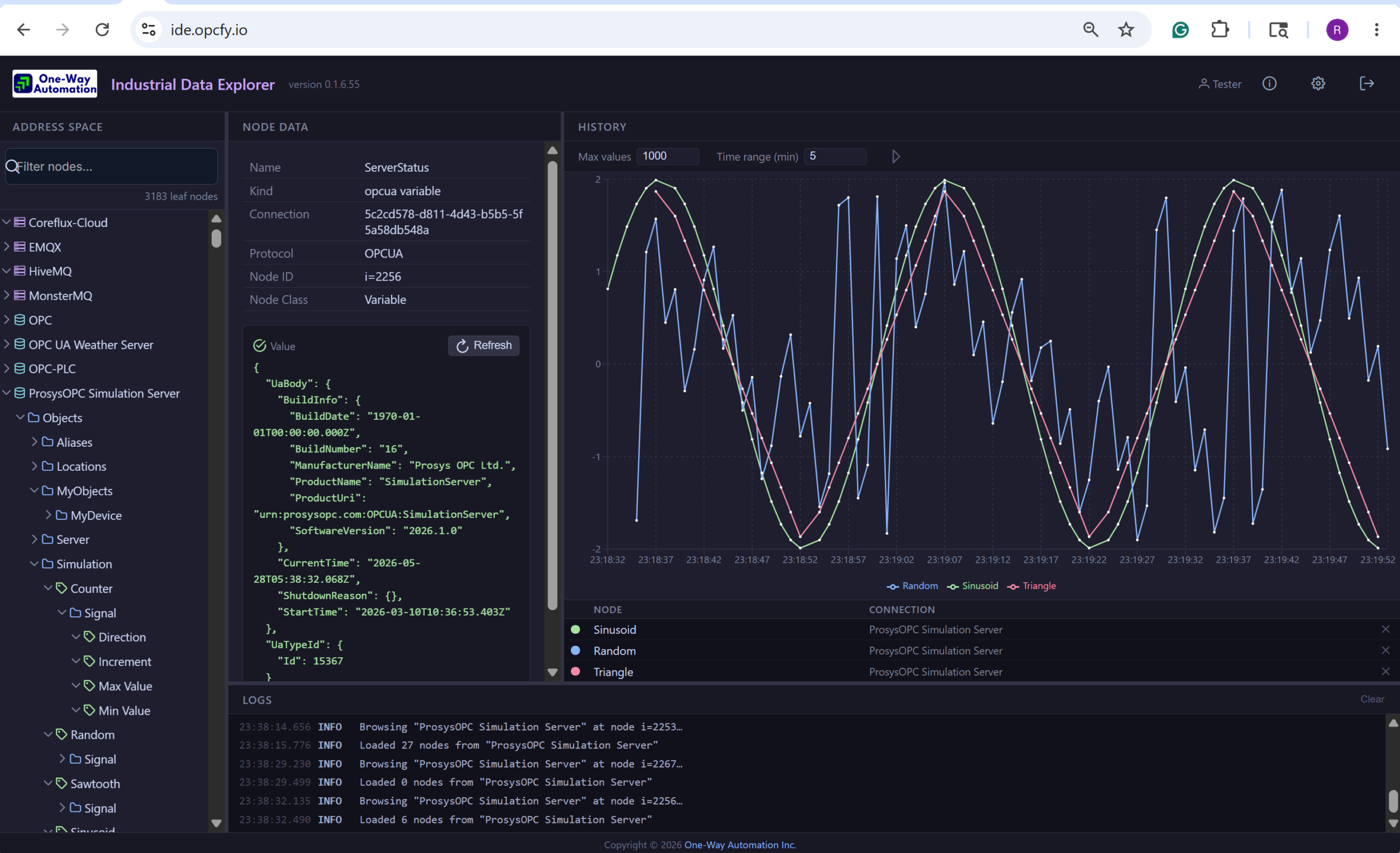Viewport: 1400px width, 853px height.
Task: Click the Tester user label
Action: click(1220, 84)
